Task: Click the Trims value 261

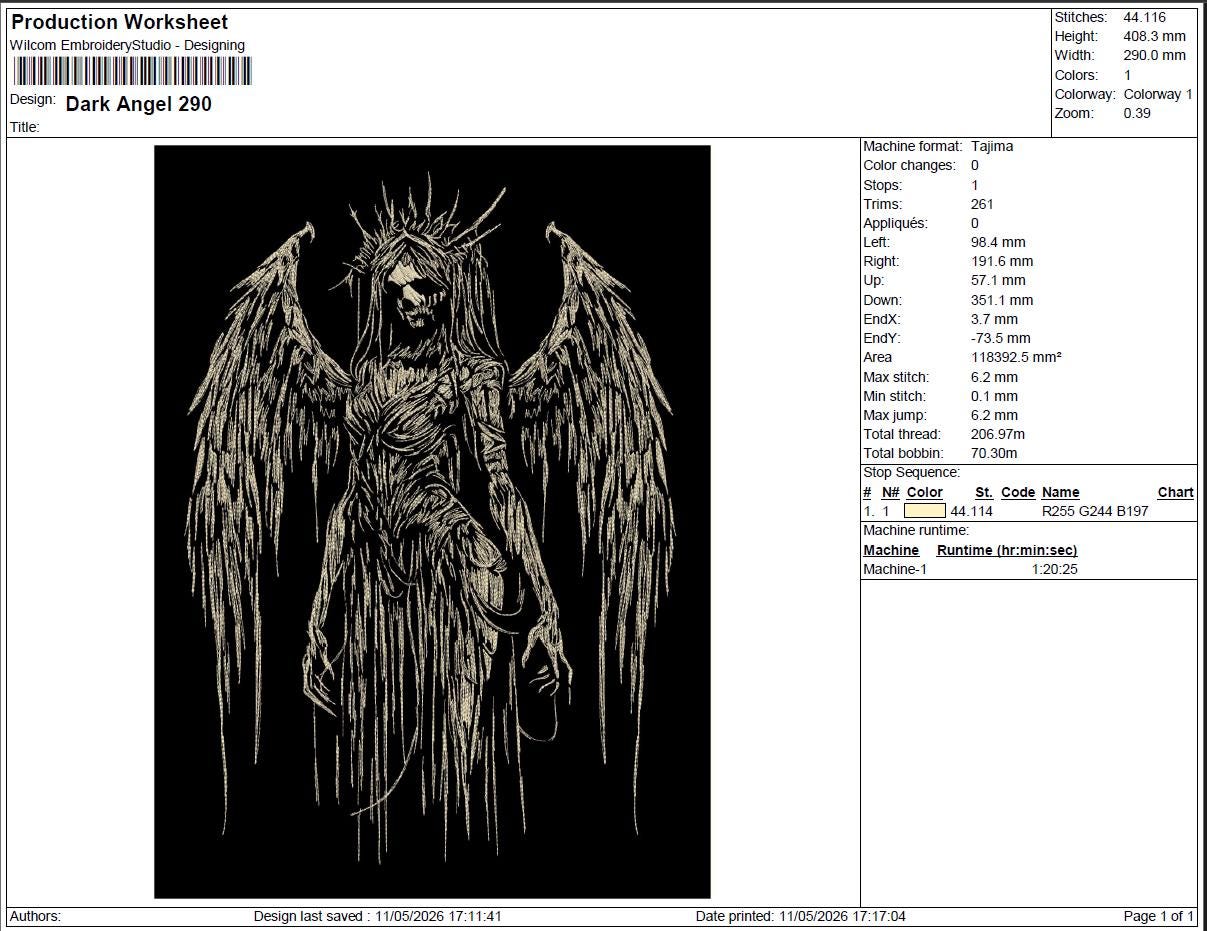Action: pyautogui.click(x=982, y=204)
